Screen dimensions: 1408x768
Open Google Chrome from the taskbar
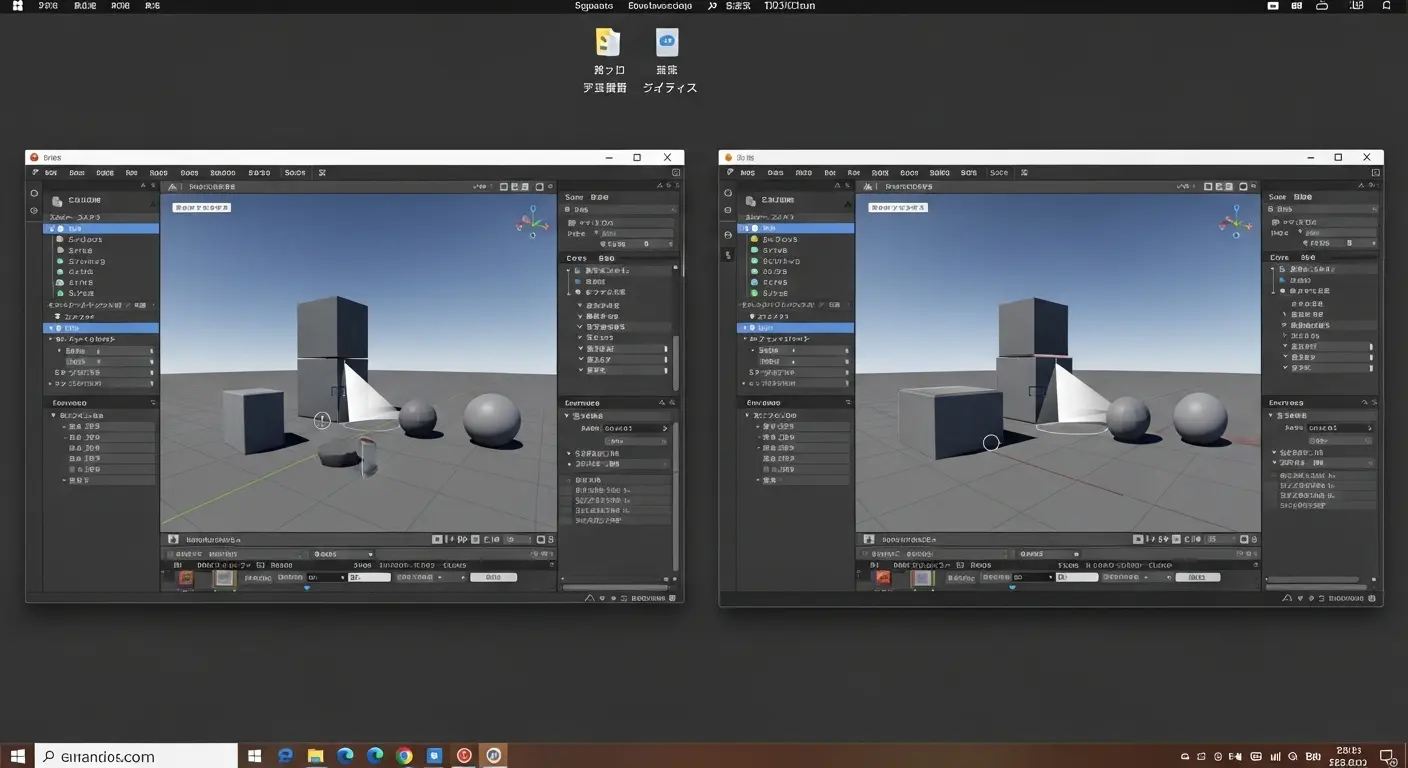pyautogui.click(x=405, y=756)
